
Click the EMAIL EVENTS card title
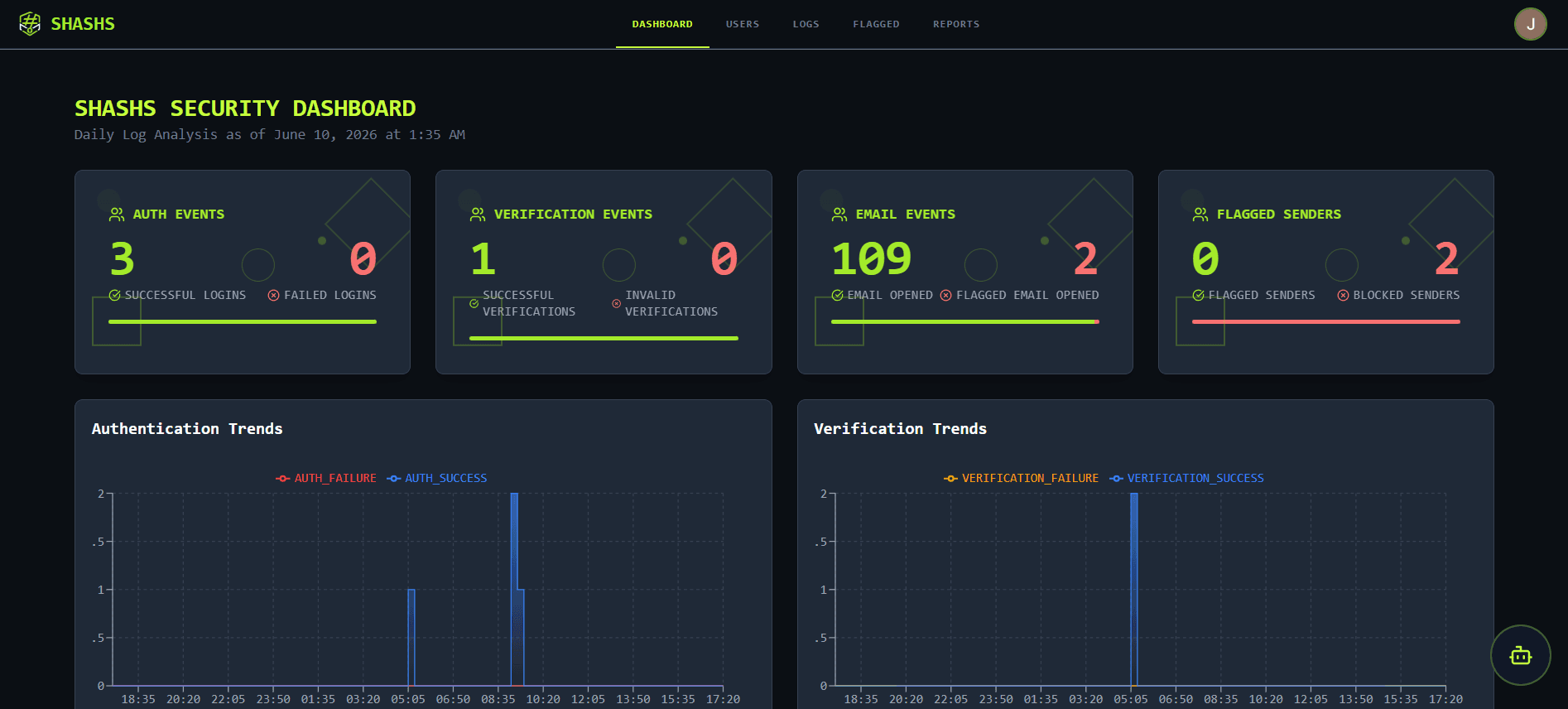(906, 215)
